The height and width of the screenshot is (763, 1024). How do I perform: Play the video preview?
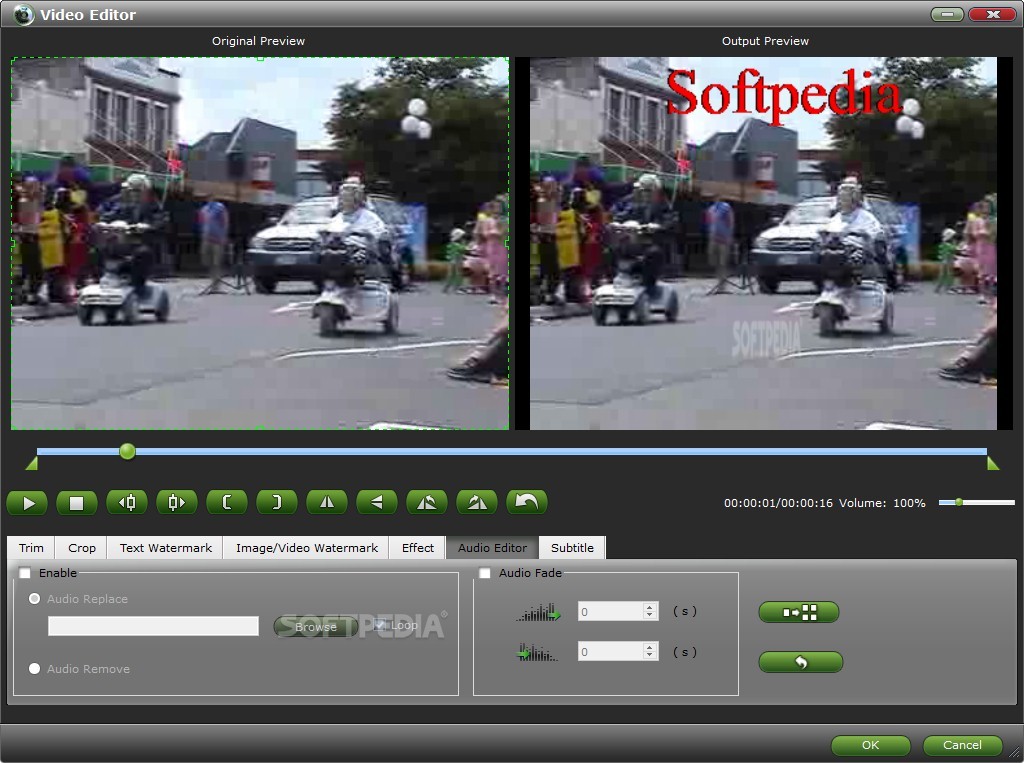(x=27, y=502)
